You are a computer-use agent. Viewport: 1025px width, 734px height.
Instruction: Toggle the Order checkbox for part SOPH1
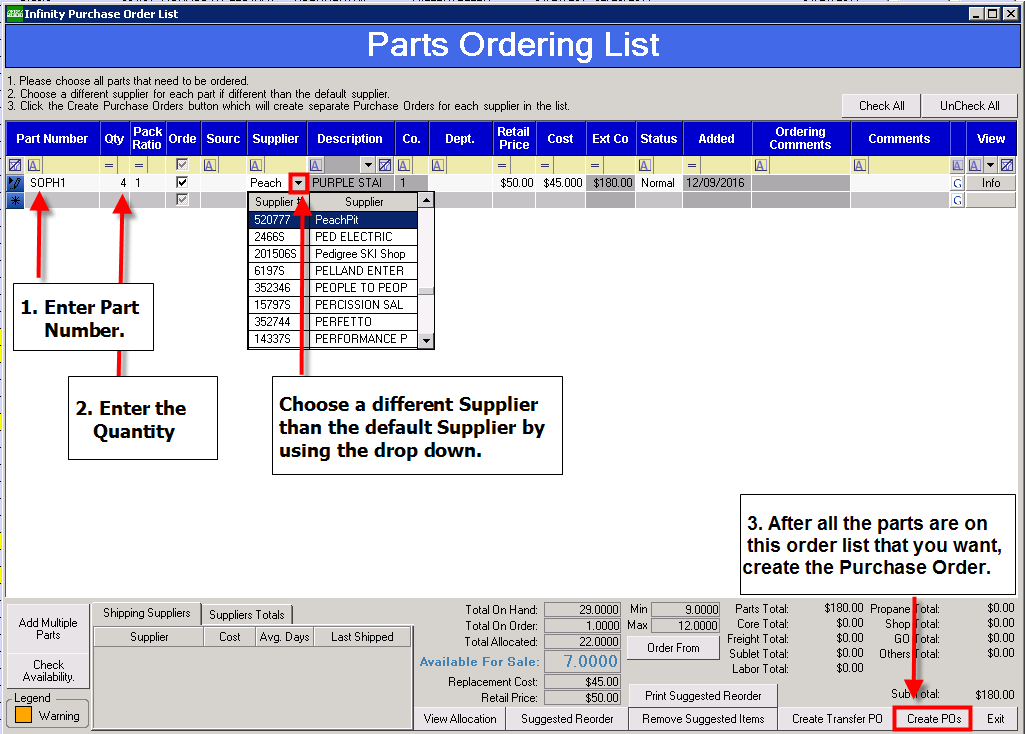click(182, 182)
